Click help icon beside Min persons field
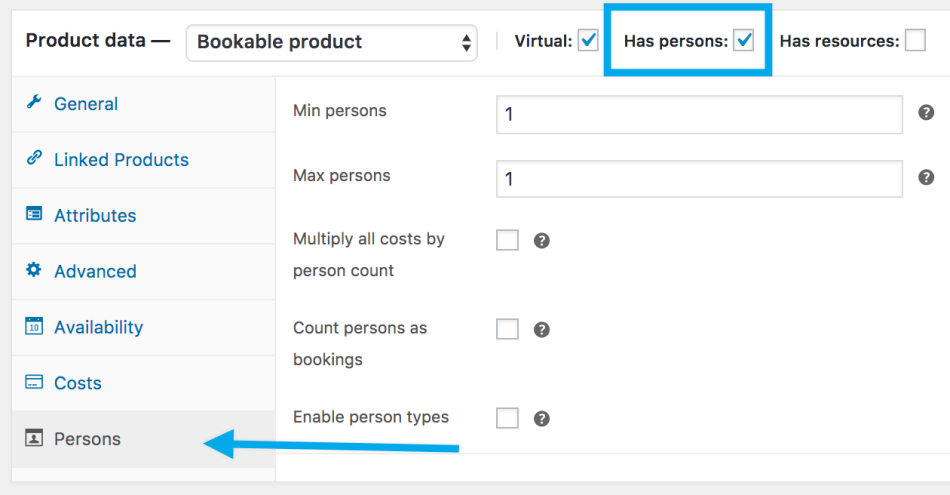The width and height of the screenshot is (950, 495). [x=926, y=113]
